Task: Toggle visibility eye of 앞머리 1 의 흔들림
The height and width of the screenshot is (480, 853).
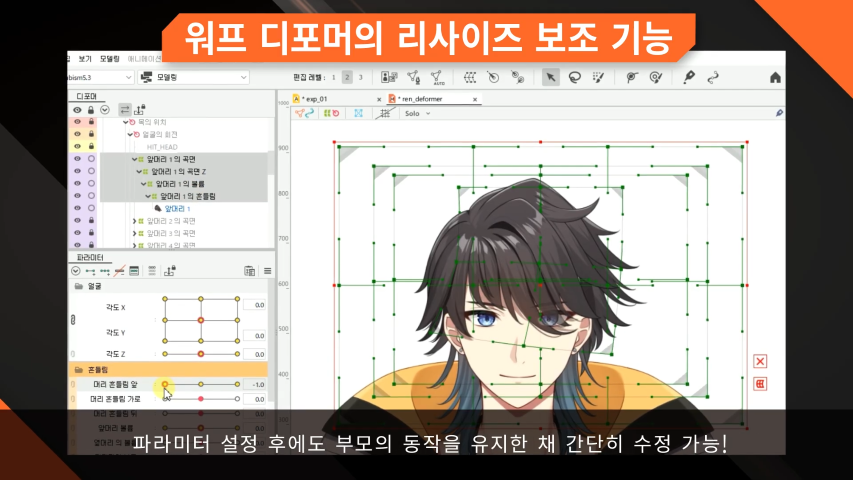Action: 77,196
